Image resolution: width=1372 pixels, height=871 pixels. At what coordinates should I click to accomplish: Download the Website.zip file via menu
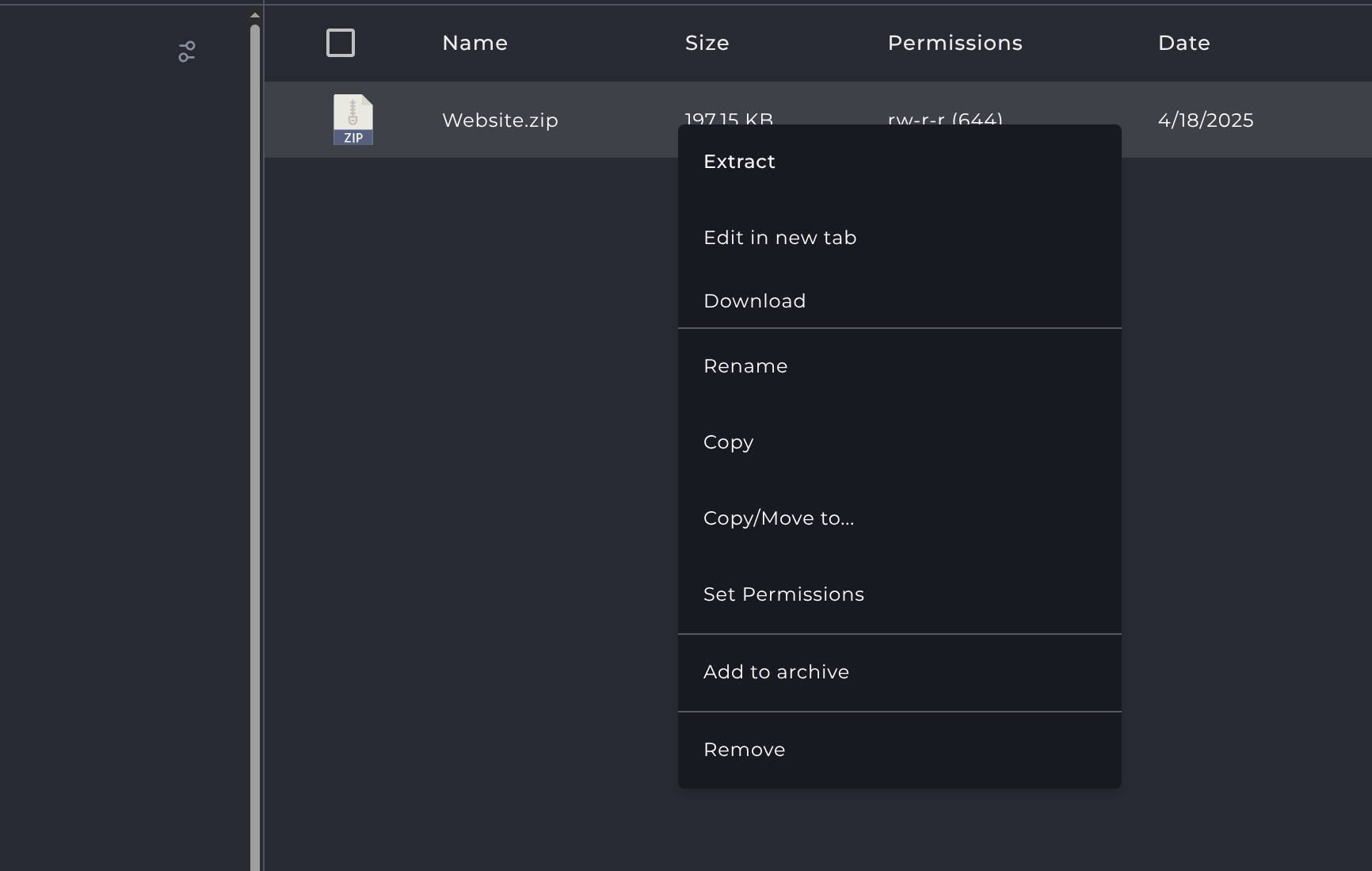coord(754,301)
